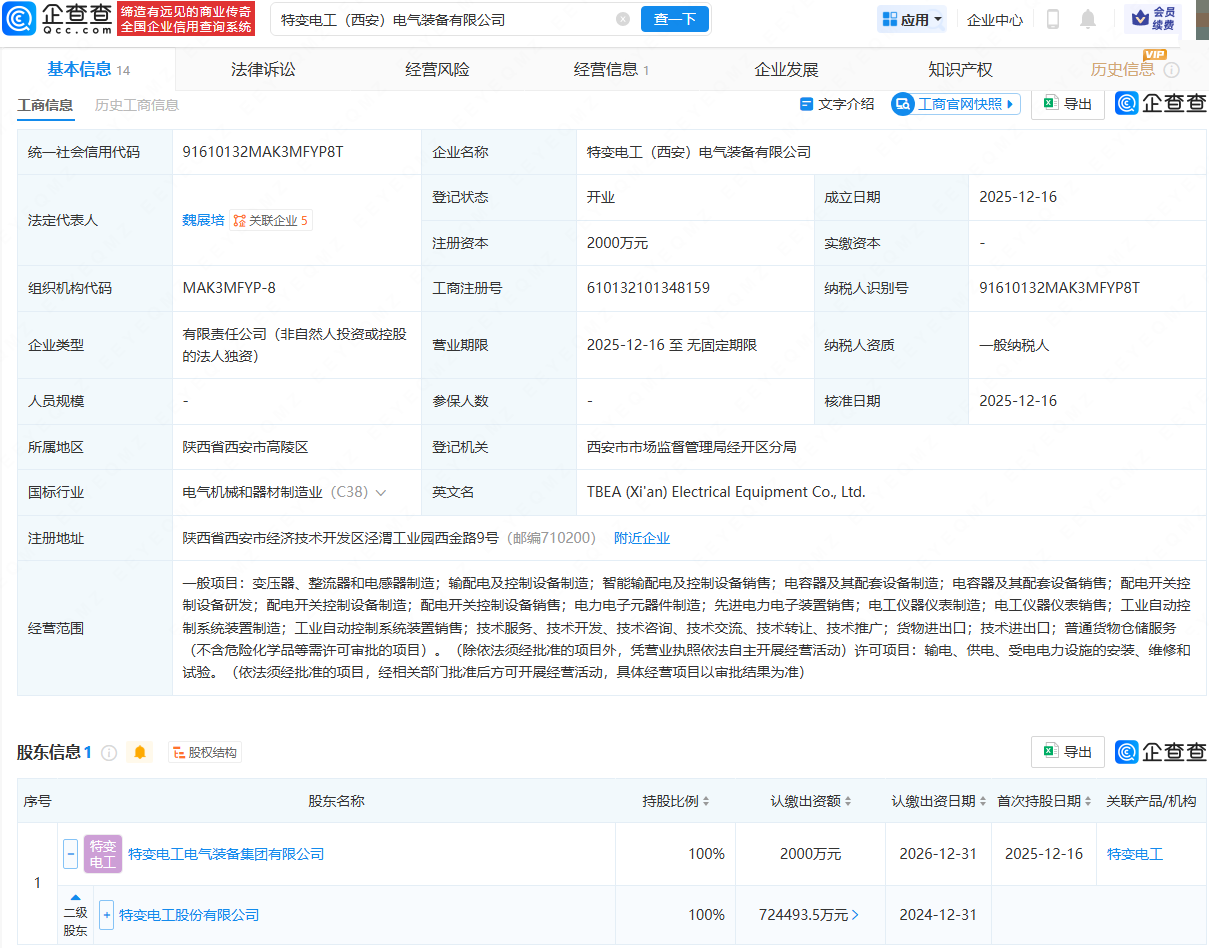Open 股权结构 equity structure view
This screenshot has height=948, width=1209.
(x=205, y=752)
